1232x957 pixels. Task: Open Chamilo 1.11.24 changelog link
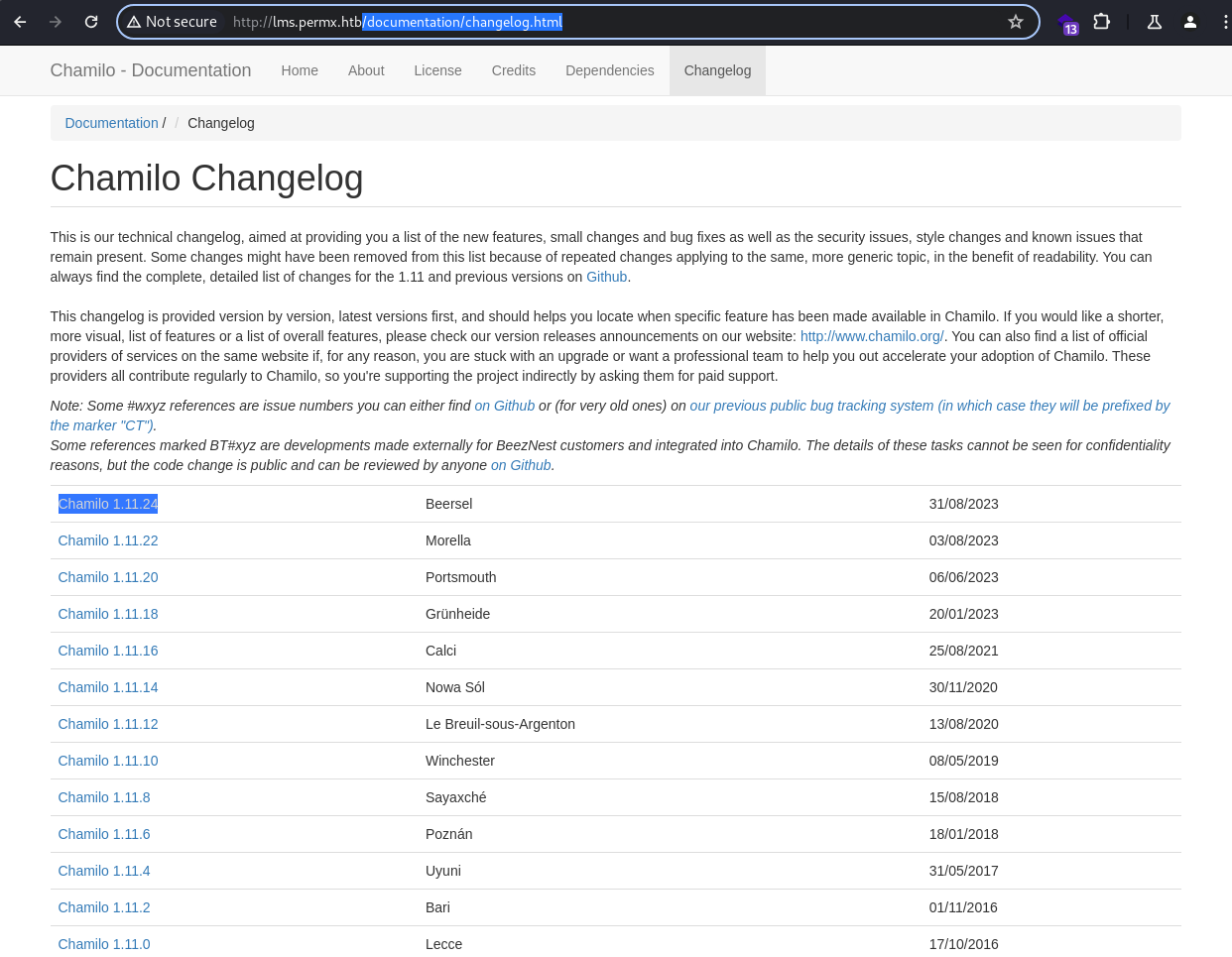(108, 504)
